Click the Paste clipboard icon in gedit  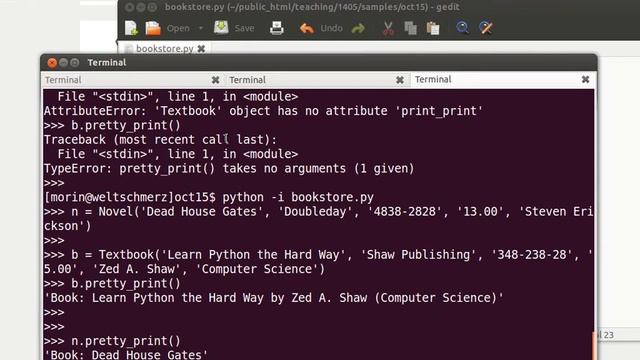[x=433, y=28]
